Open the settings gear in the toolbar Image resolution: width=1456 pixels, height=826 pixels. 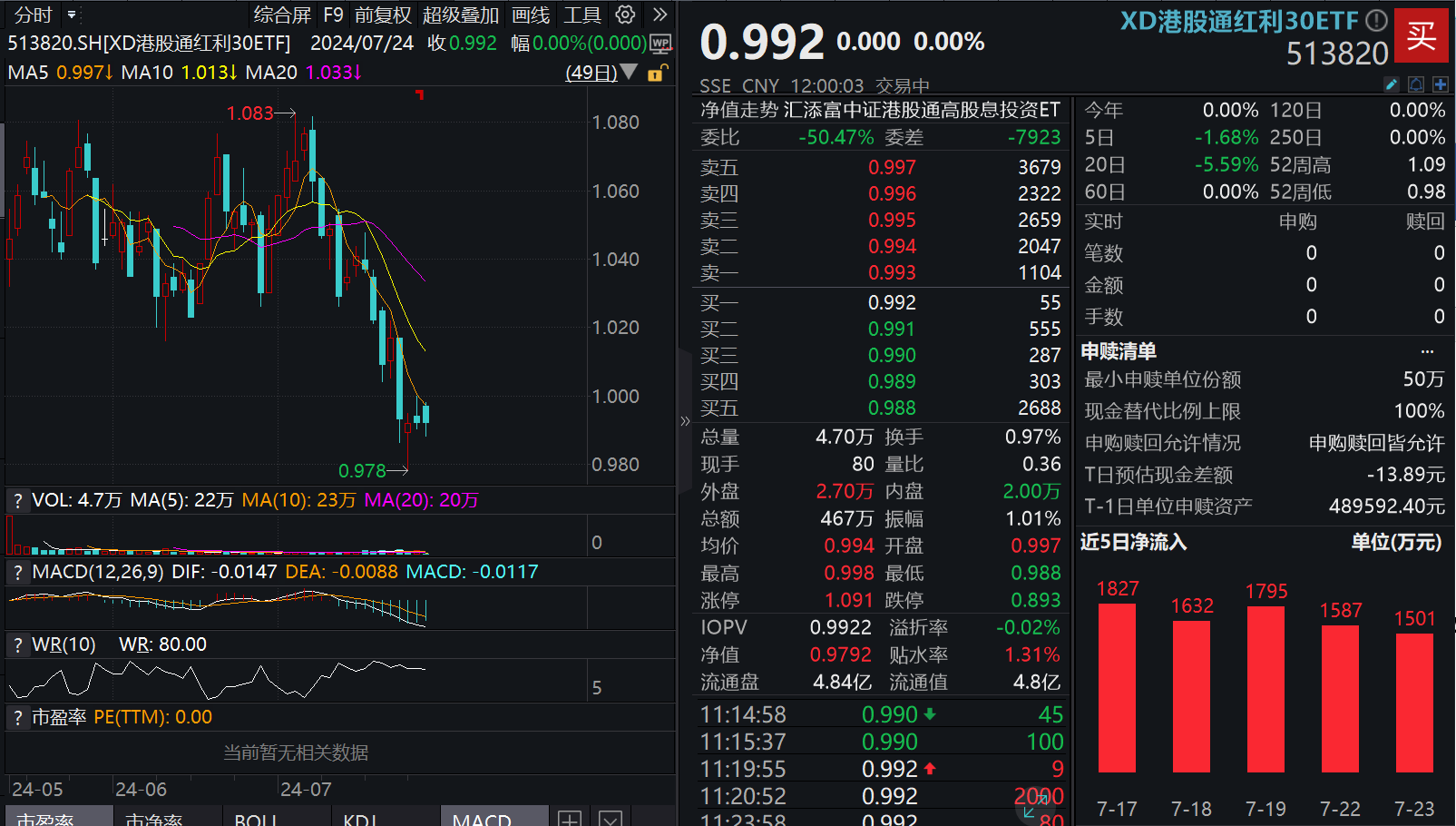[x=625, y=15]
